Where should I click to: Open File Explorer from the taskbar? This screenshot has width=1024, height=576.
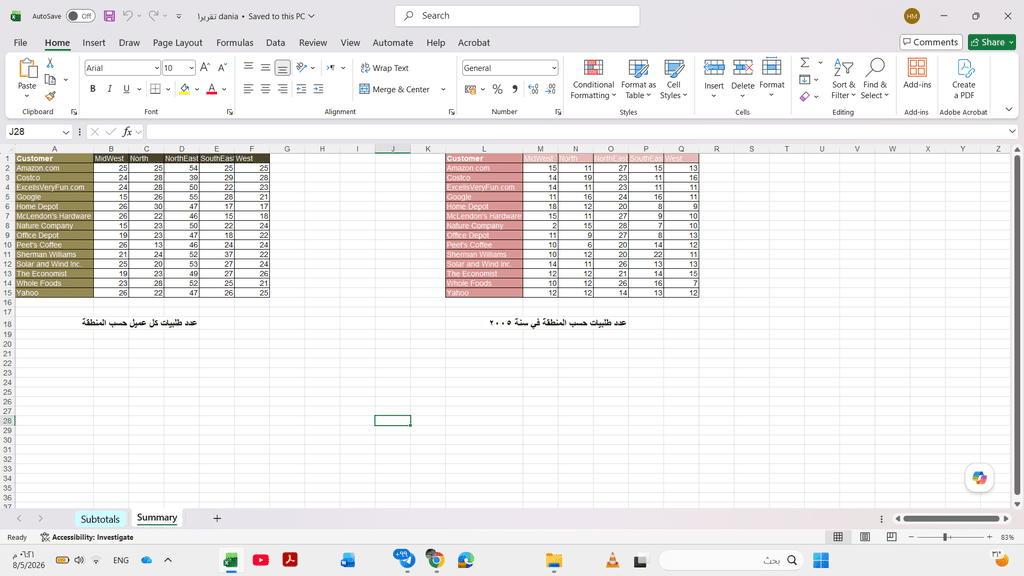(x=554, y=560)
